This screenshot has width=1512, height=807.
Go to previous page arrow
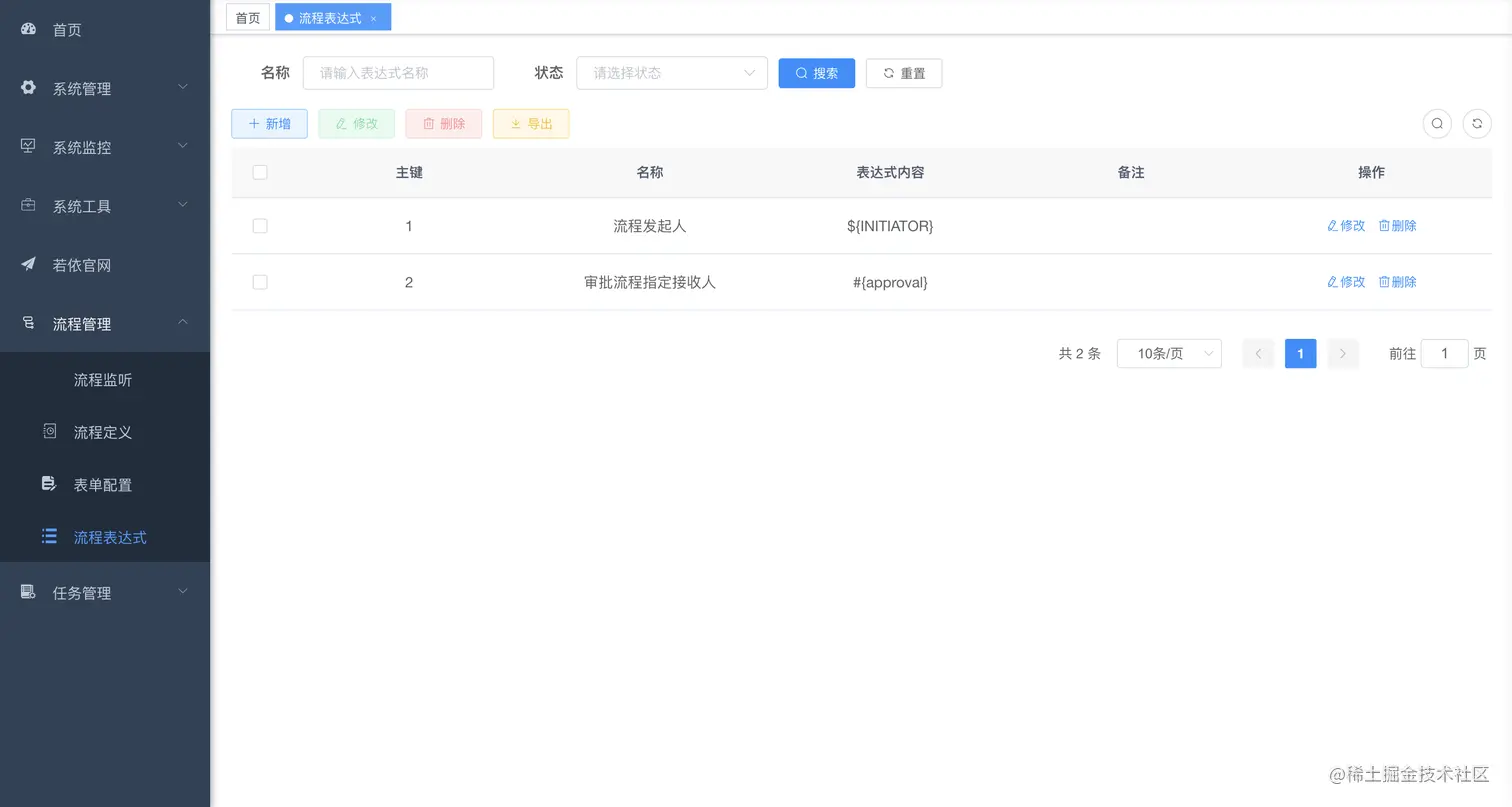1258,353
